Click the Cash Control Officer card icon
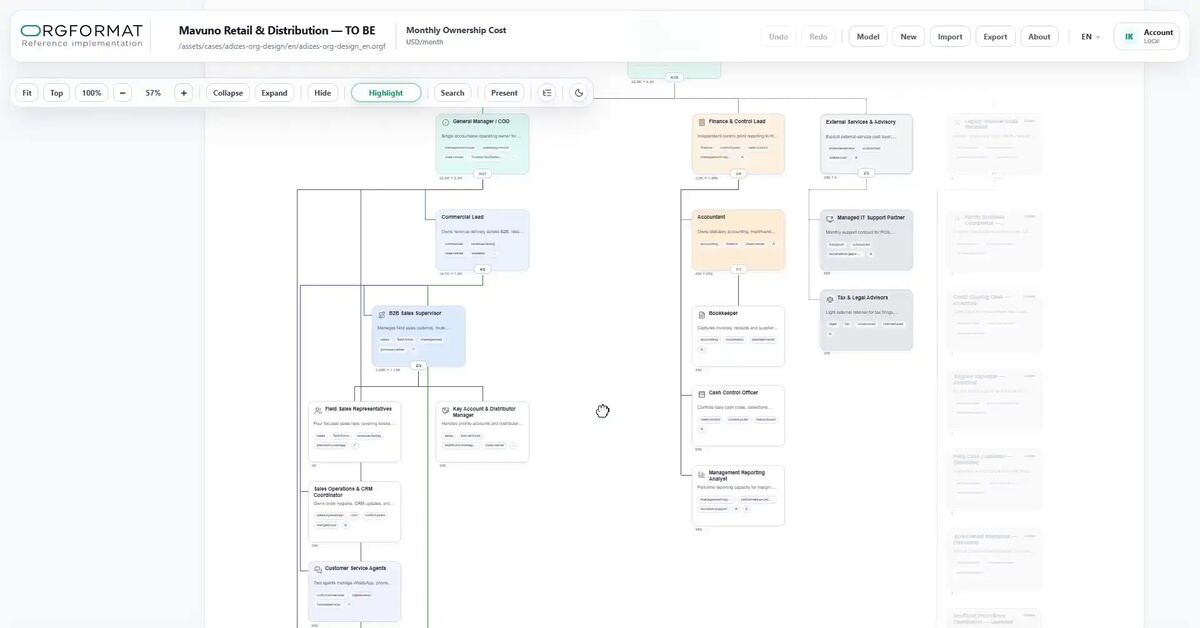 pyautogui.click(x=702, y=394)
